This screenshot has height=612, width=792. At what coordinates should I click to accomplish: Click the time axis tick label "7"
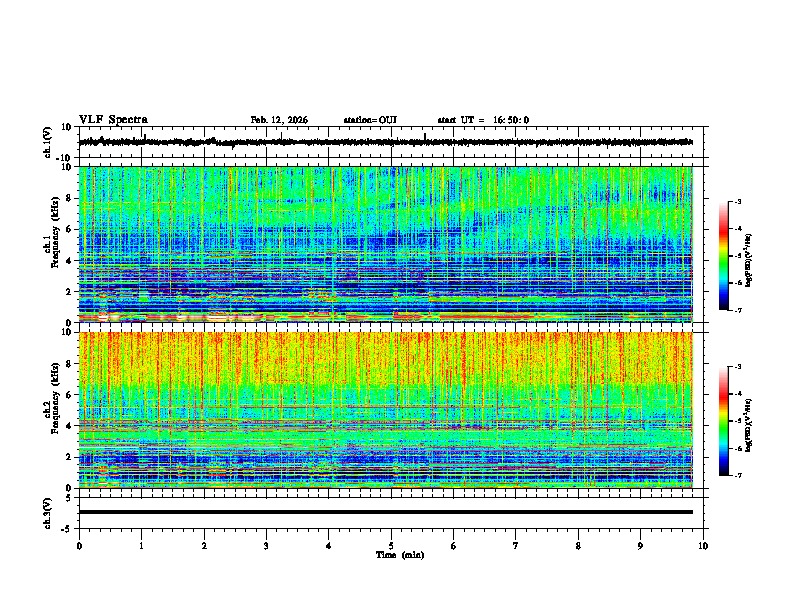(516, 546)
